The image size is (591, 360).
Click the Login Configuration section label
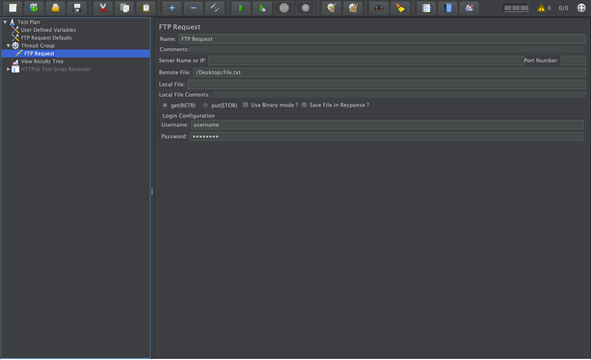tap(188, 116)
